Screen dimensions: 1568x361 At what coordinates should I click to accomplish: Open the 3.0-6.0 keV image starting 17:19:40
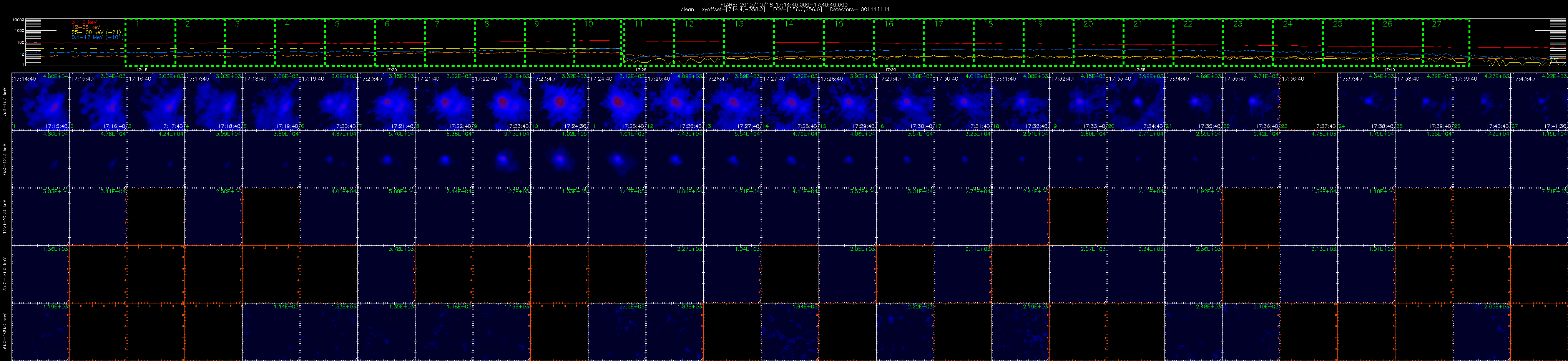329,102
